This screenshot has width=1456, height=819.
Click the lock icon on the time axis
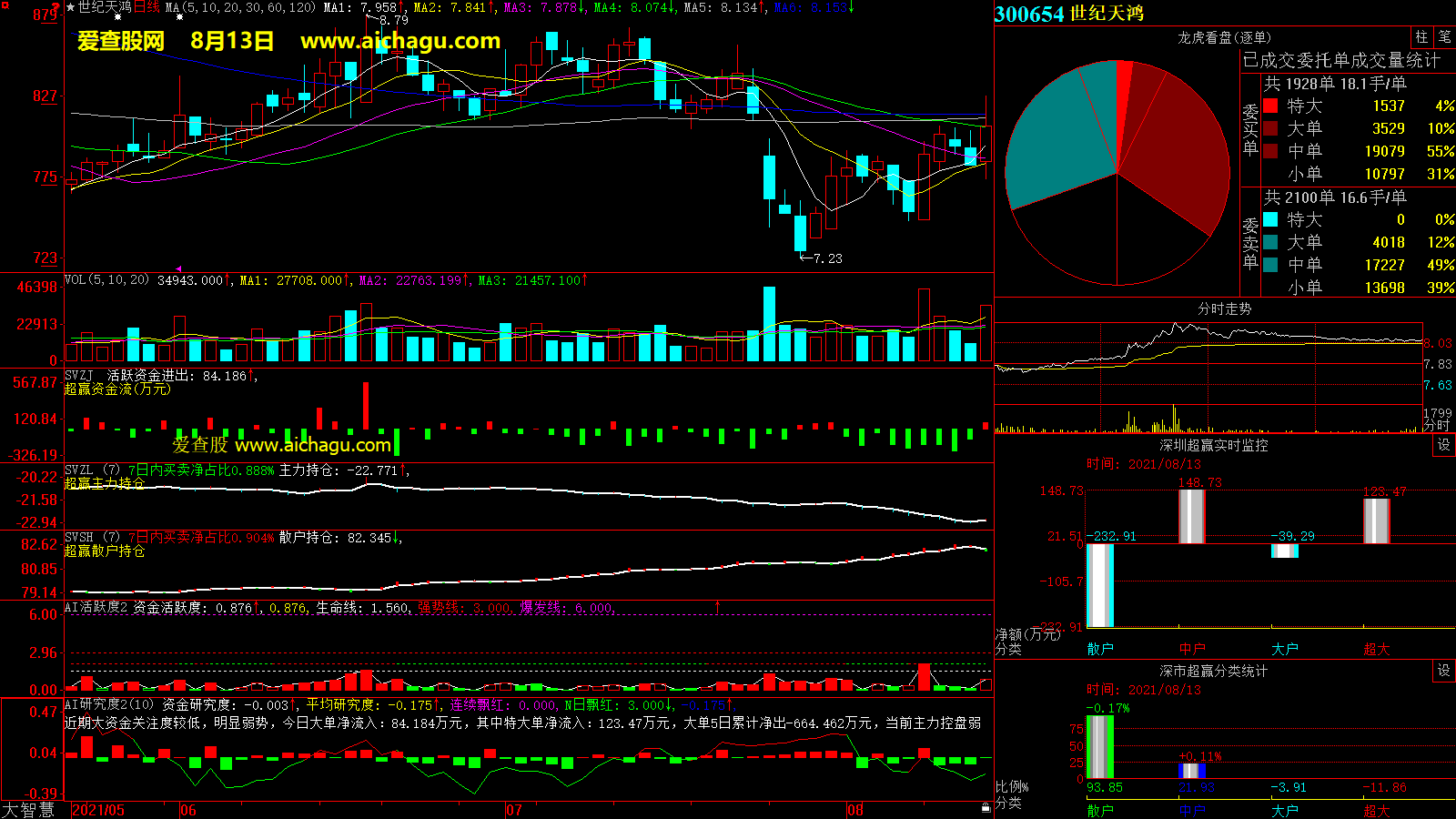coord(986,808)
